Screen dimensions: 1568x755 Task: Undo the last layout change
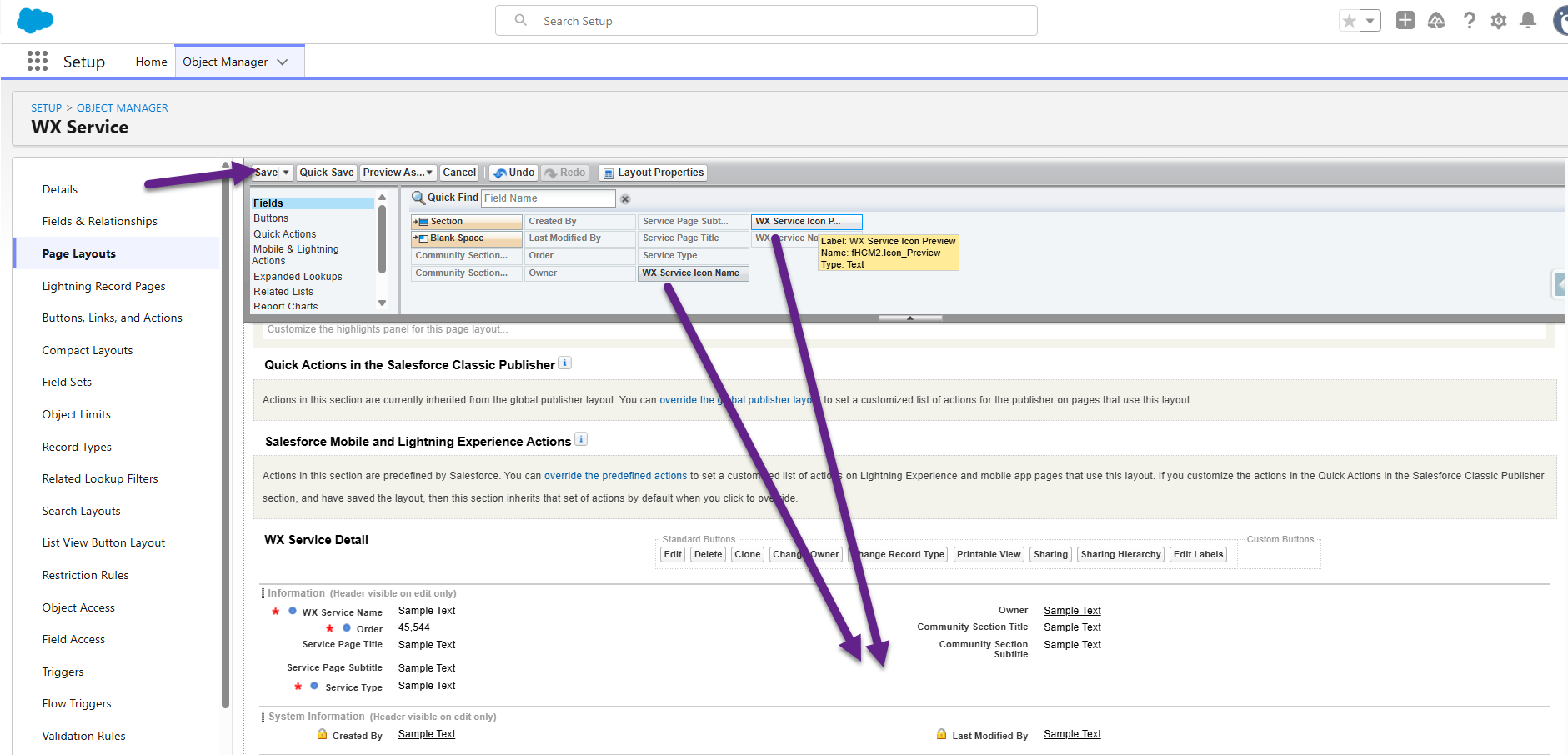click(x=513, y=172)
